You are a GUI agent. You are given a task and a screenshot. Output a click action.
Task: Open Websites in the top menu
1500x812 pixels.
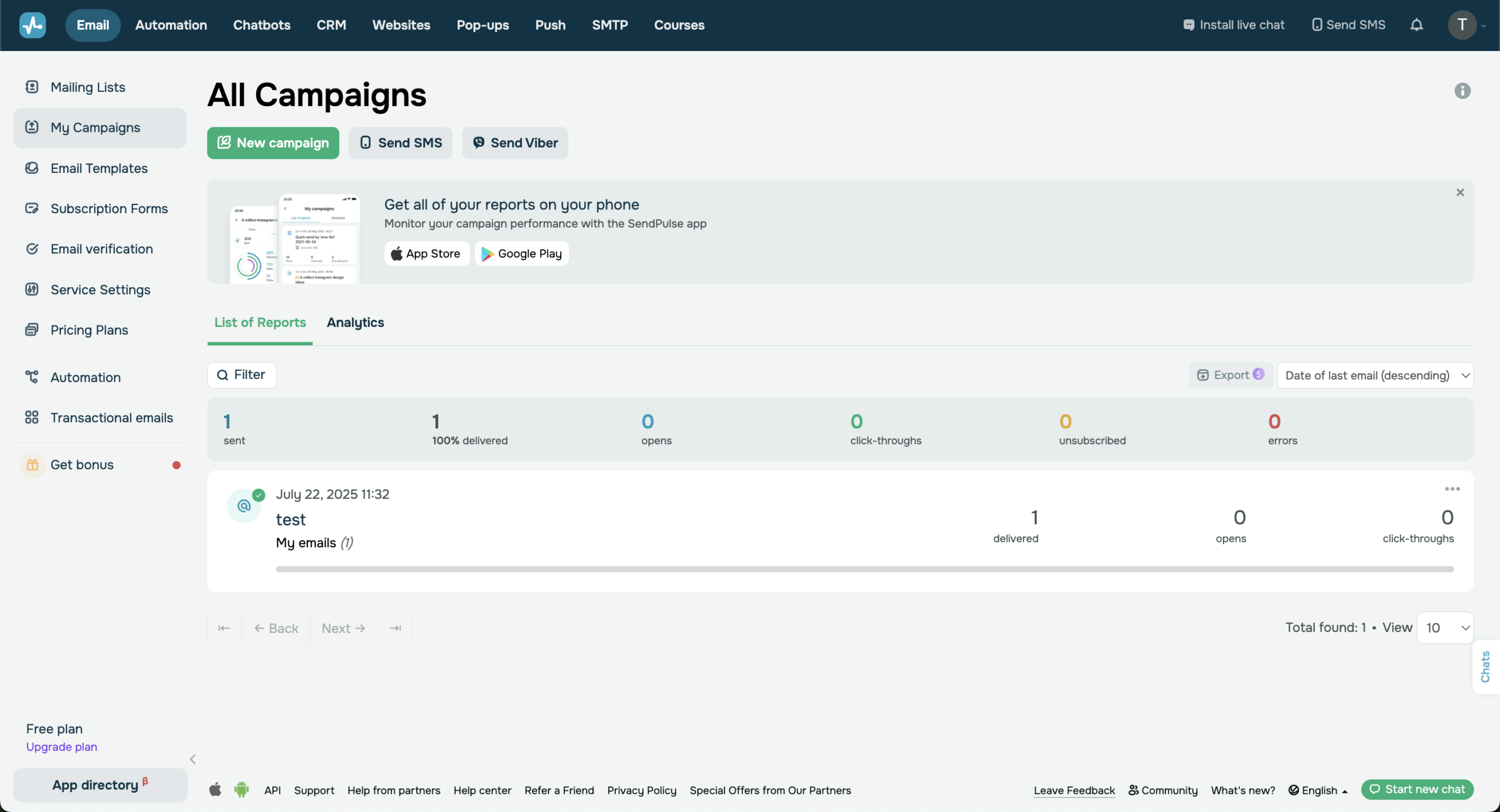pyautogui.click(x=401, y=25)
